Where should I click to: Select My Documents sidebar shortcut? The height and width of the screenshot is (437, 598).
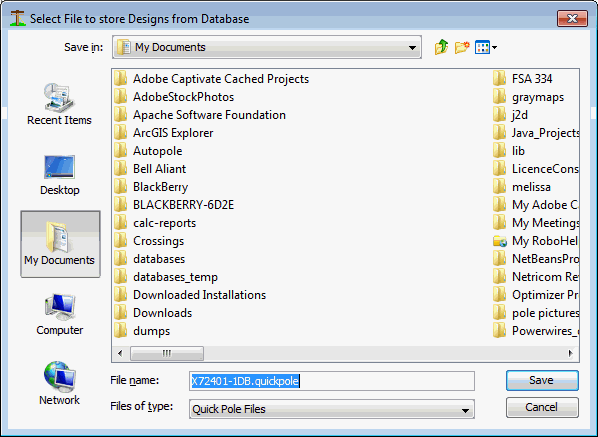tap(60, 244)
